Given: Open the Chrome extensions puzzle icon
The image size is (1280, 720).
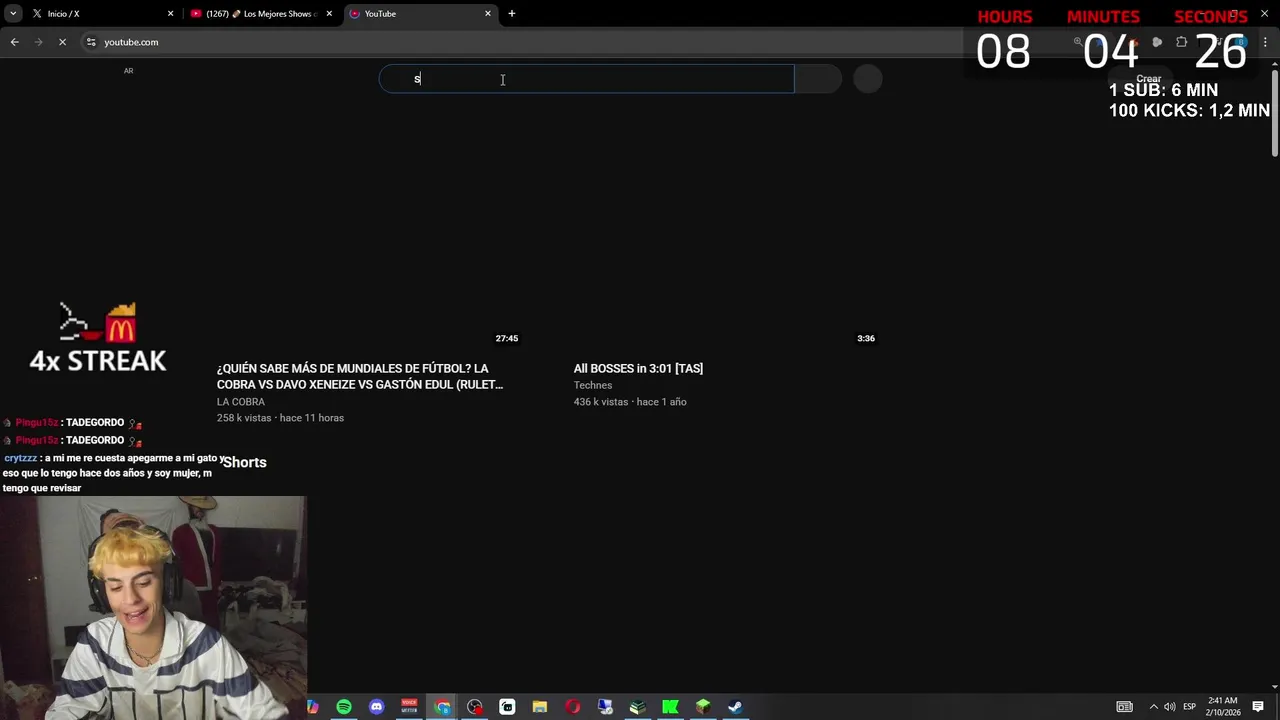Looking at the screenshot, I should click(x=1182, y=42).
